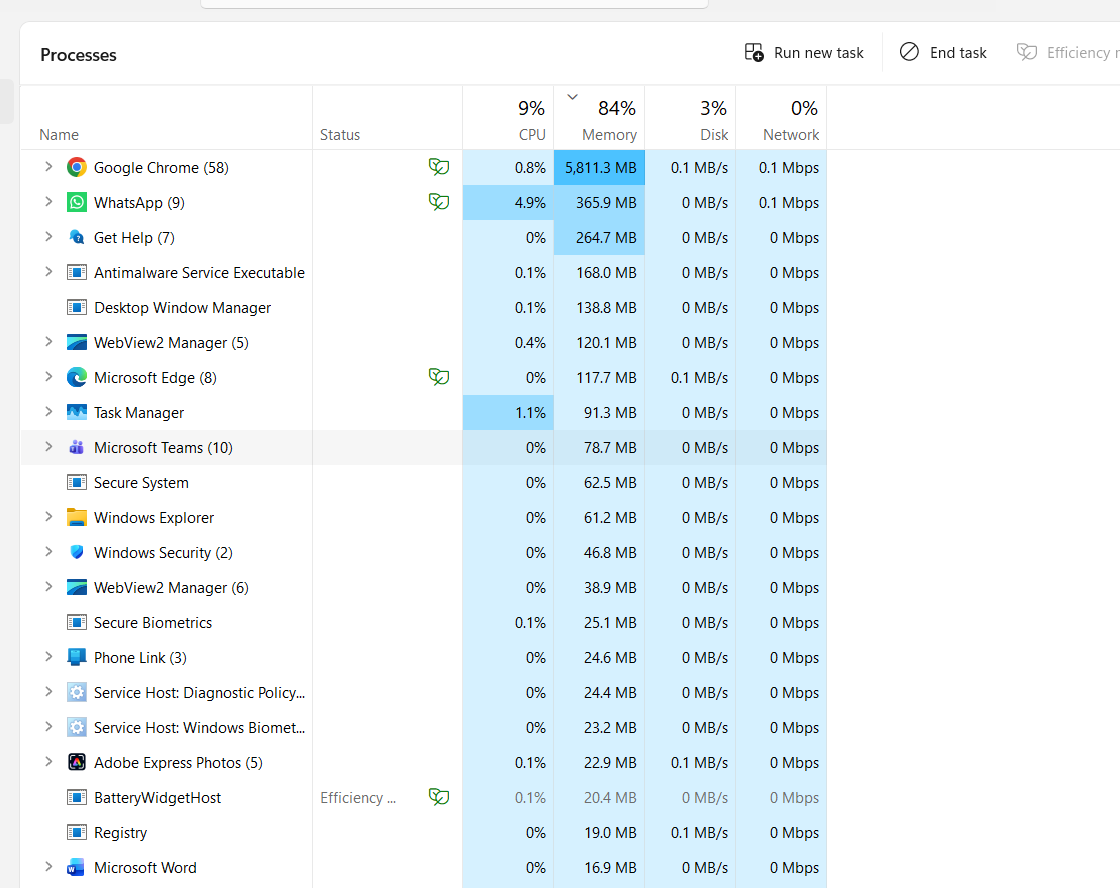The width and height of the screenshot is (1120, 888).
Task: Click the Registry process icon
Action: (76, 832)
